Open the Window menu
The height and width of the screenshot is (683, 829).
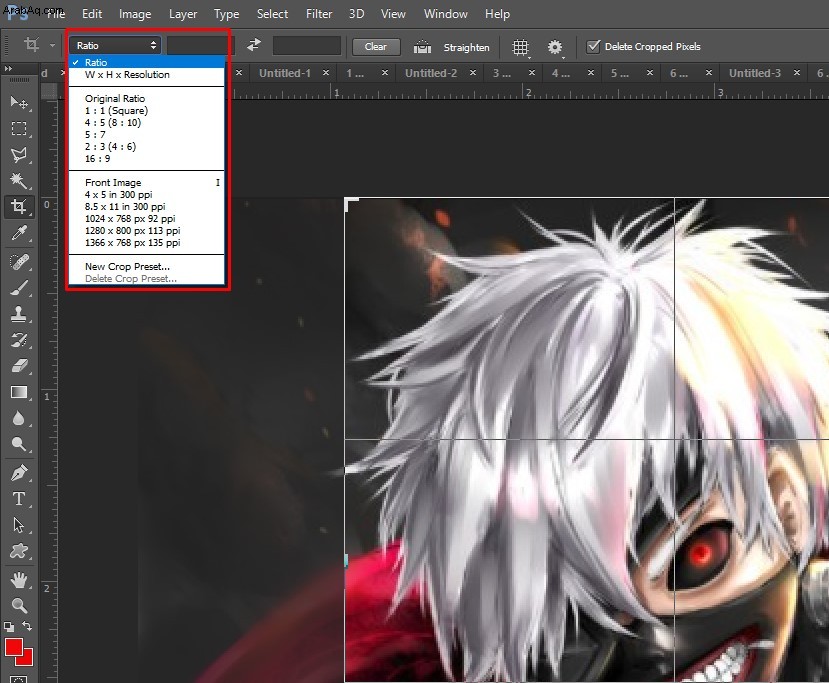point(446,14)
